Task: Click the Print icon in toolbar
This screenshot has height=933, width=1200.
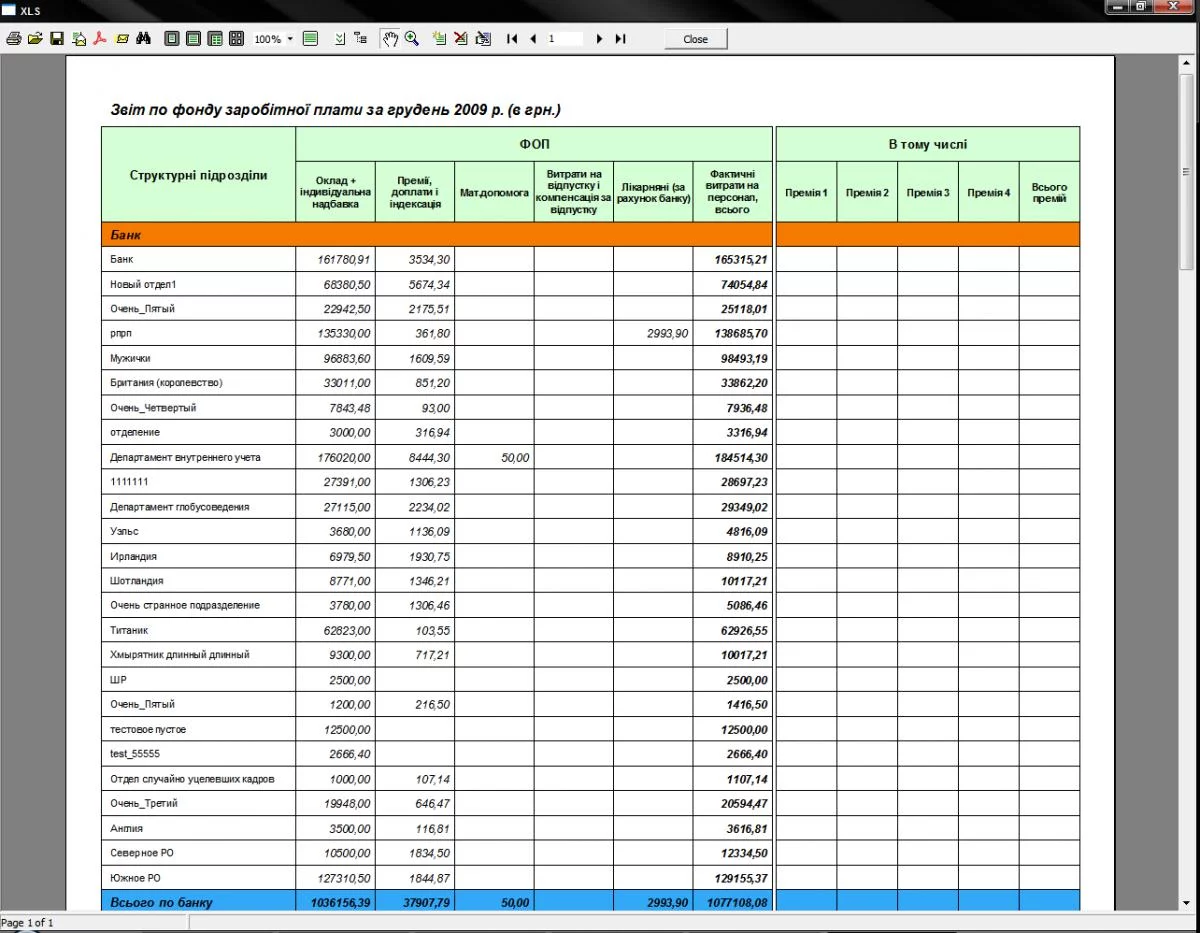Action: (14, 39)
